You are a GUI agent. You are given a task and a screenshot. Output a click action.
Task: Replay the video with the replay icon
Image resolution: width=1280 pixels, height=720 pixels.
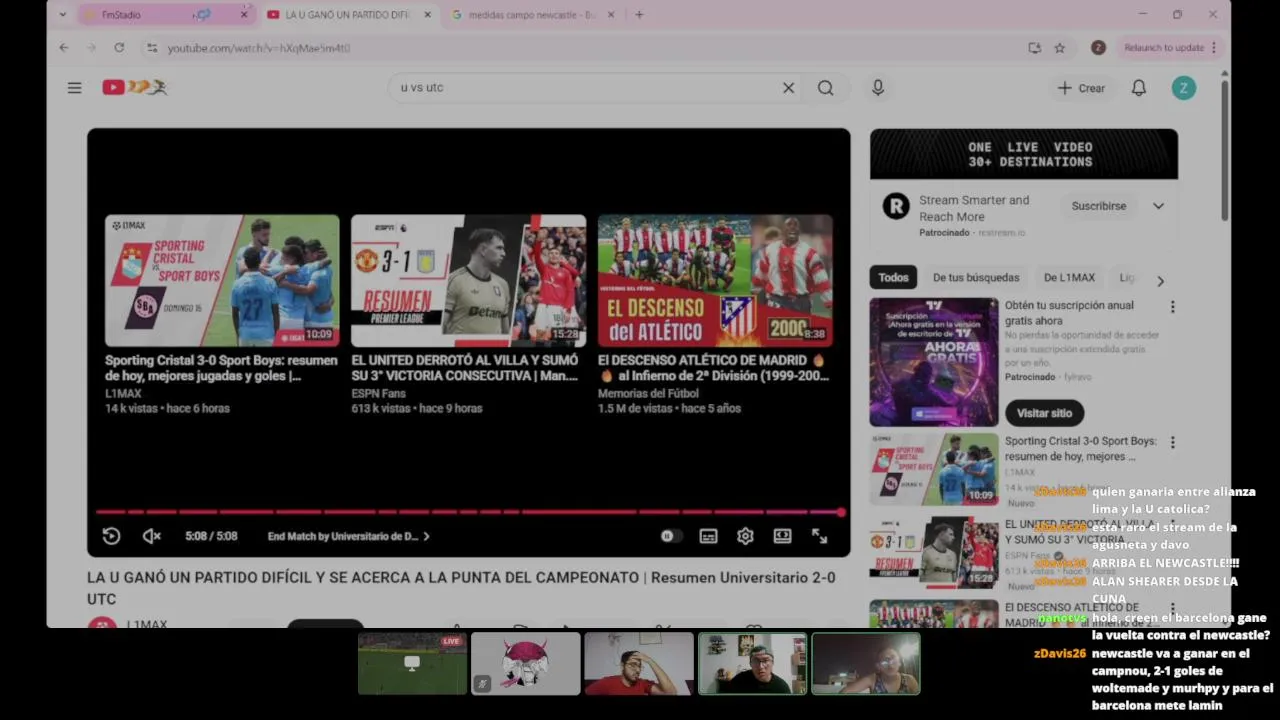(x=111, y=536)
